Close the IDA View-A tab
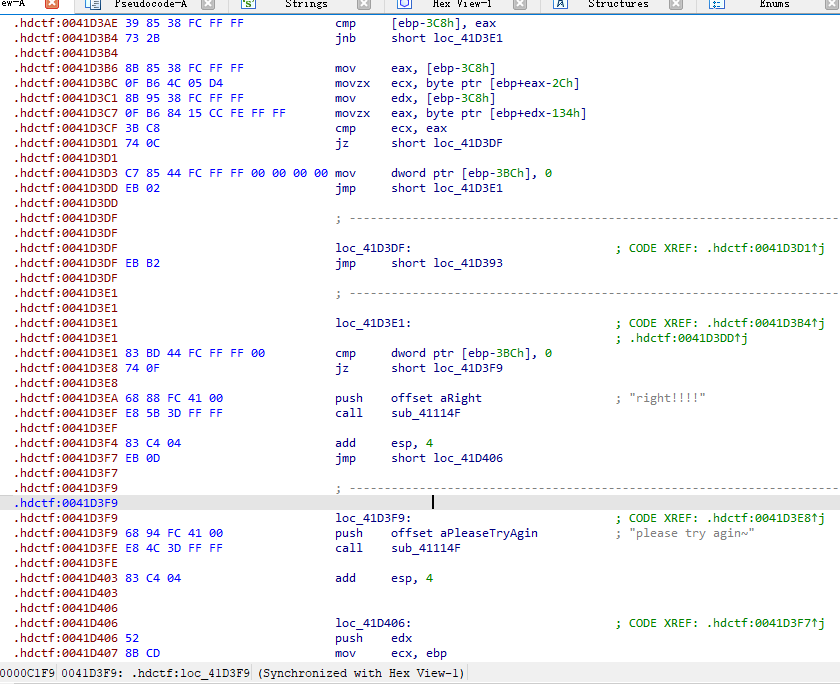The height and width of the screenshot is (684, 840). point(52,4)
